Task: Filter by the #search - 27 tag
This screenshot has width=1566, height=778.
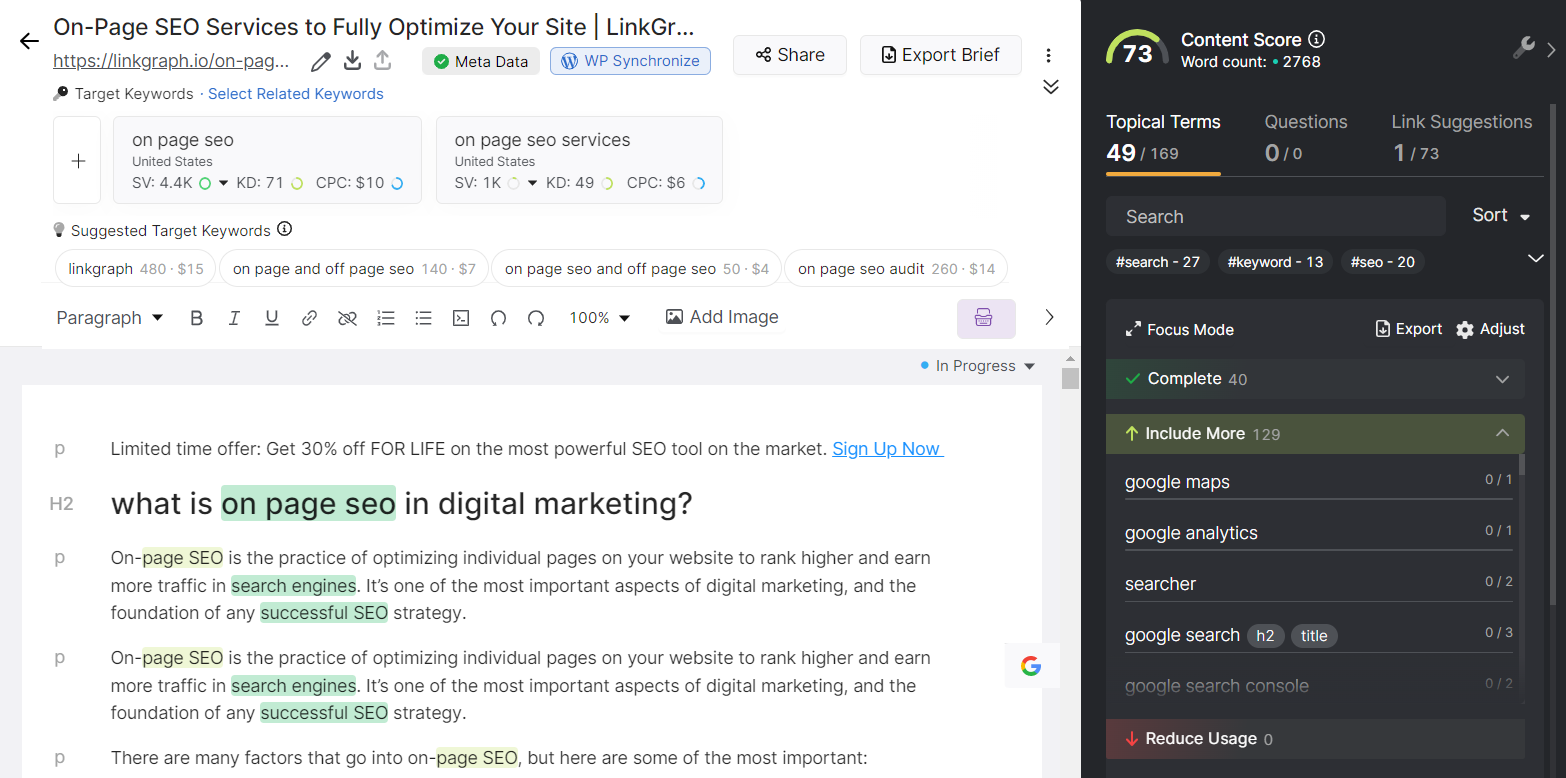Action: pos(1158,262)
